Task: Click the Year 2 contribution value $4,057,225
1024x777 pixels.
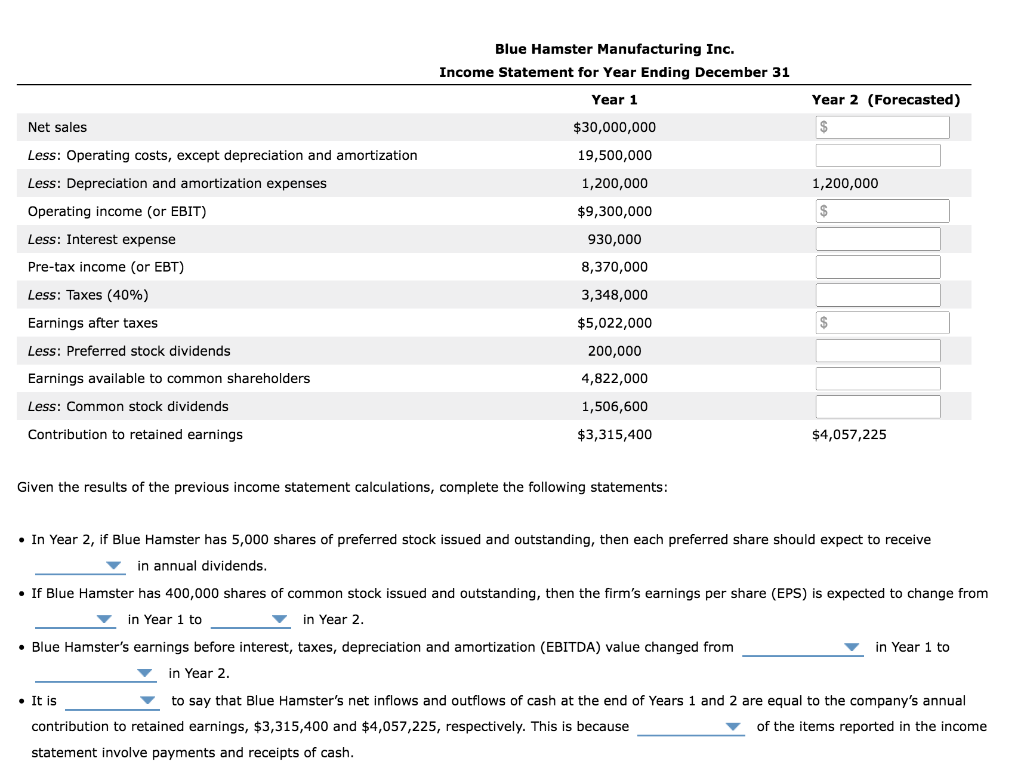Action: click(849, 435)
